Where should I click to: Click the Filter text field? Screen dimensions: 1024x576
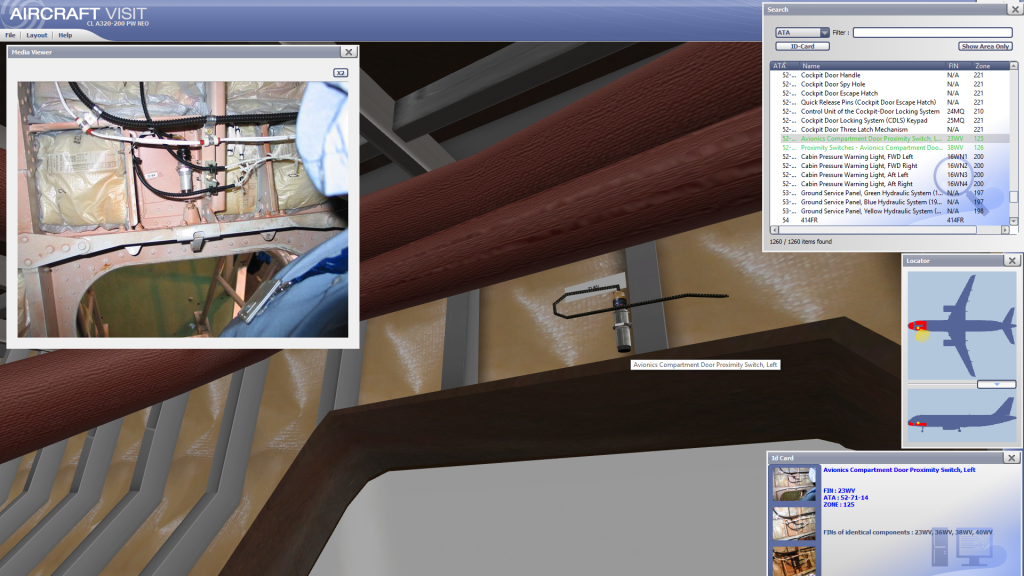(932, 32)
